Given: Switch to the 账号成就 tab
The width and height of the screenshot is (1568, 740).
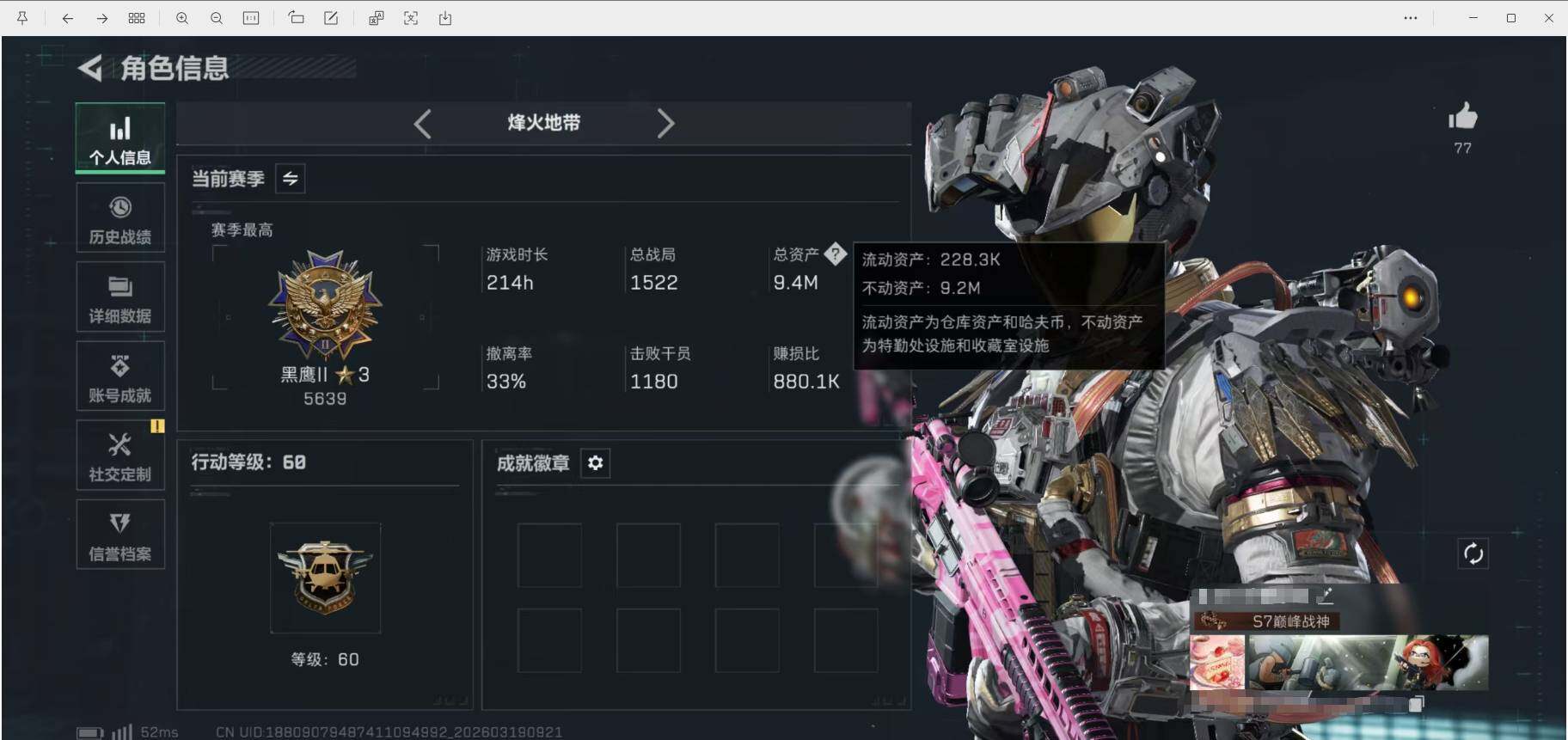Looking at the screenshot, I should [x=120, y=376].
